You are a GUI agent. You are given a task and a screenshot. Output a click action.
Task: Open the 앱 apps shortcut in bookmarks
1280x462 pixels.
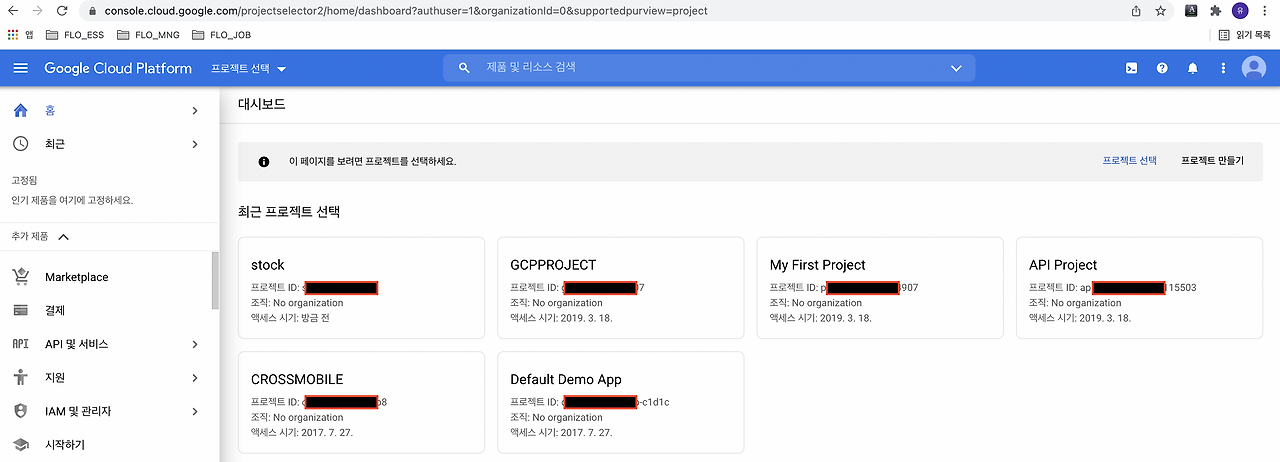click(x=21, y=35)
